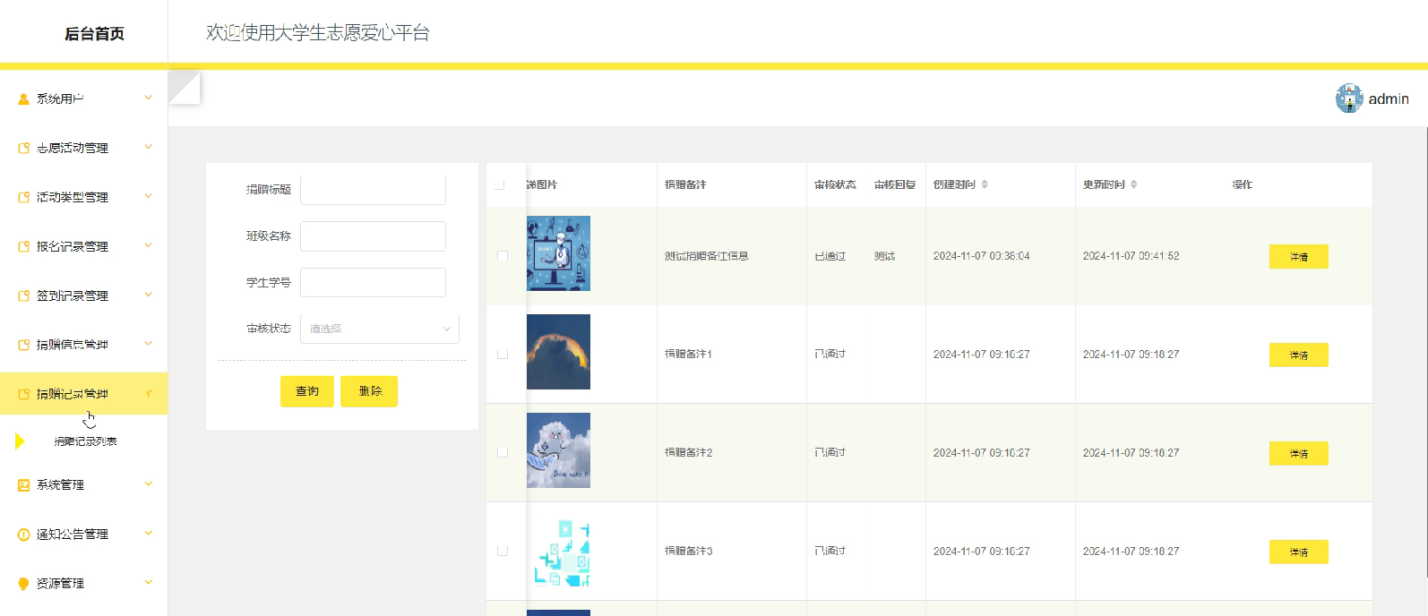
Task: Click 2024-11-07 09:41:52 update time cell
Action: pos(1131,256)
